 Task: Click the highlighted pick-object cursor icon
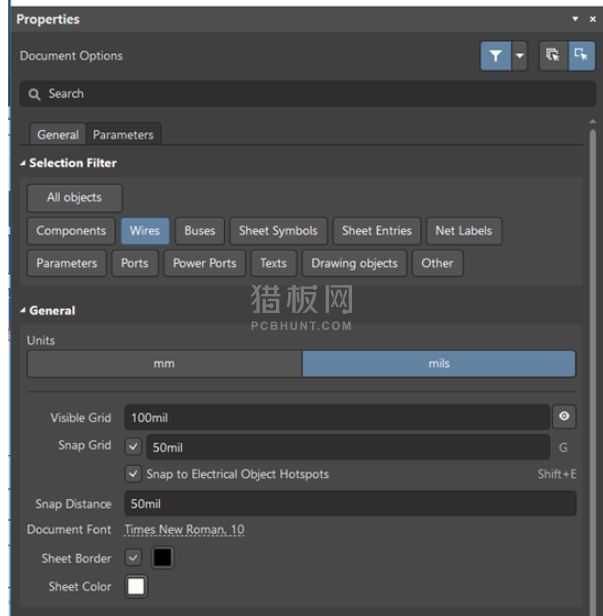tap(581, 57)
